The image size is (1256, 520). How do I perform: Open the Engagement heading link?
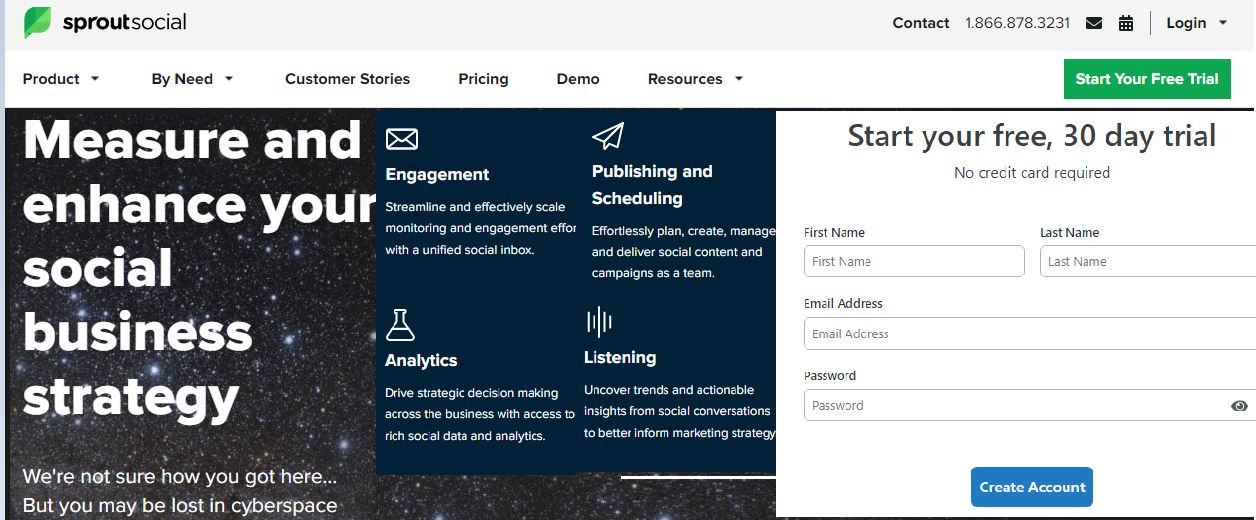(x=437, y=174)
